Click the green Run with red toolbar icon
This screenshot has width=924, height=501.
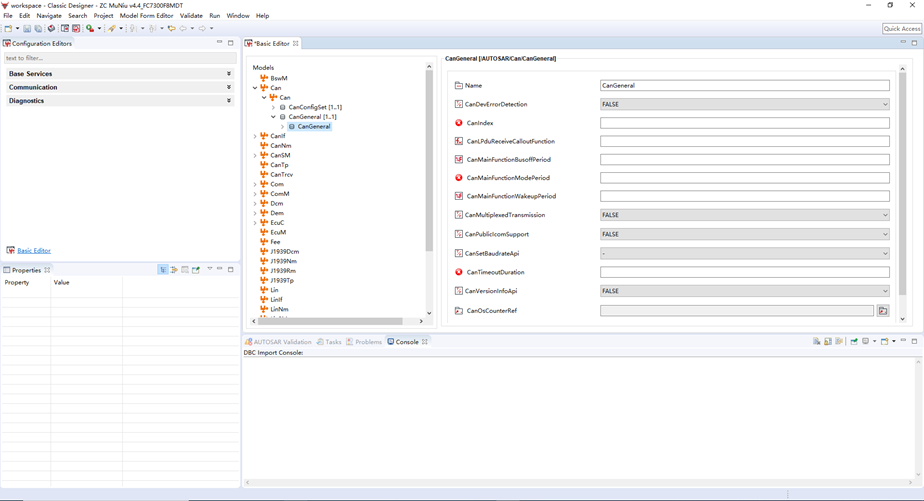pyautogui.click(x=90, y=28)
